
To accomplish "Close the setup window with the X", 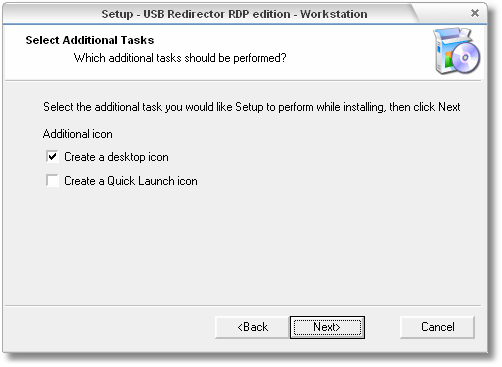I will pos(475,13).
